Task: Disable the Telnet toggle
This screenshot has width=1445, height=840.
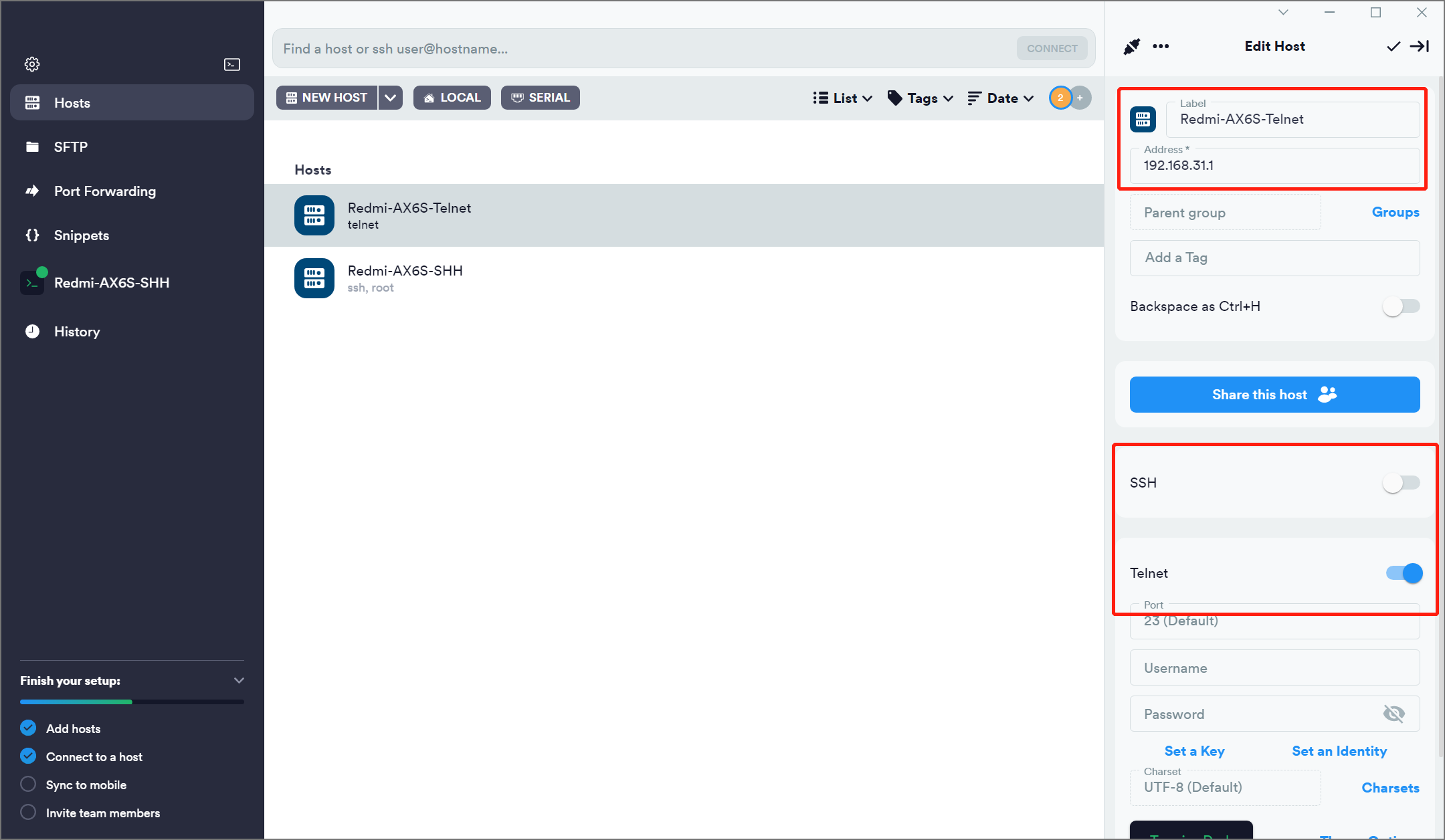Action: (1404, 573)
